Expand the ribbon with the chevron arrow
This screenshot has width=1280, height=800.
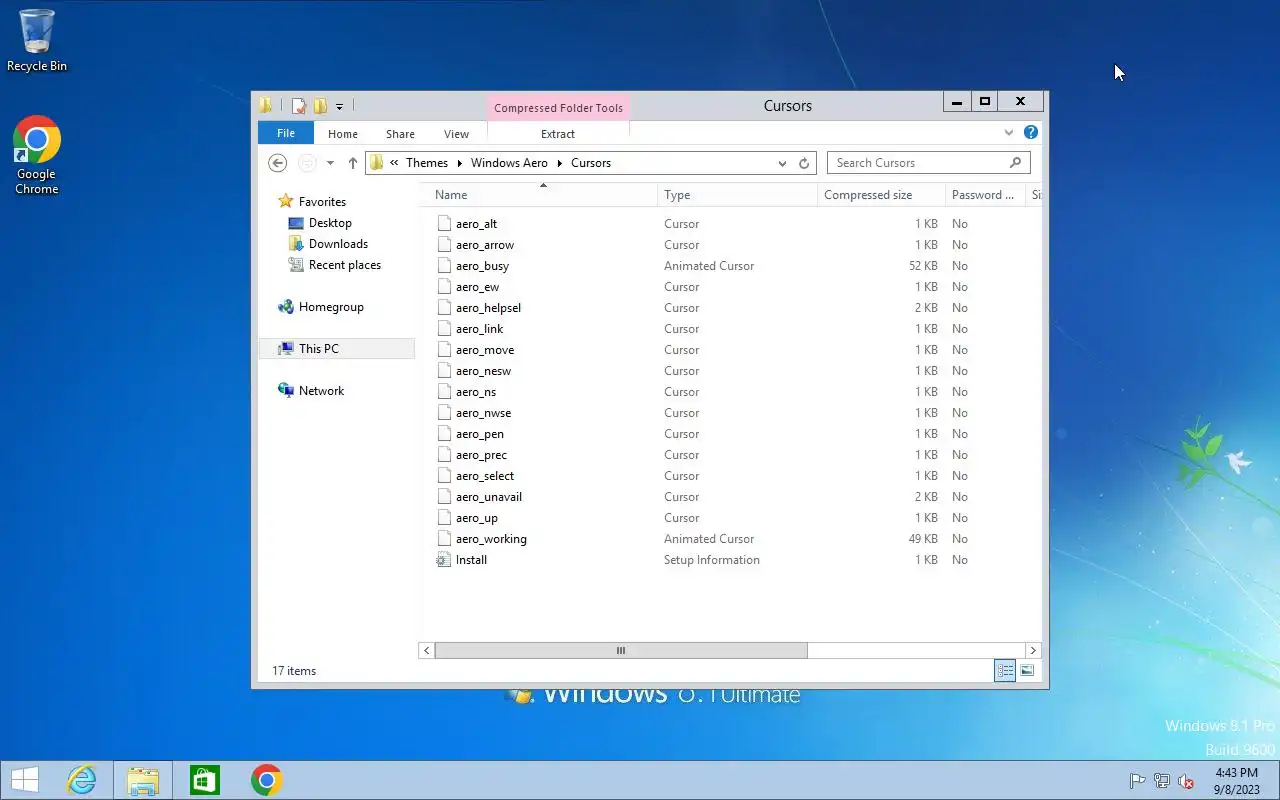coord(1009,132)
